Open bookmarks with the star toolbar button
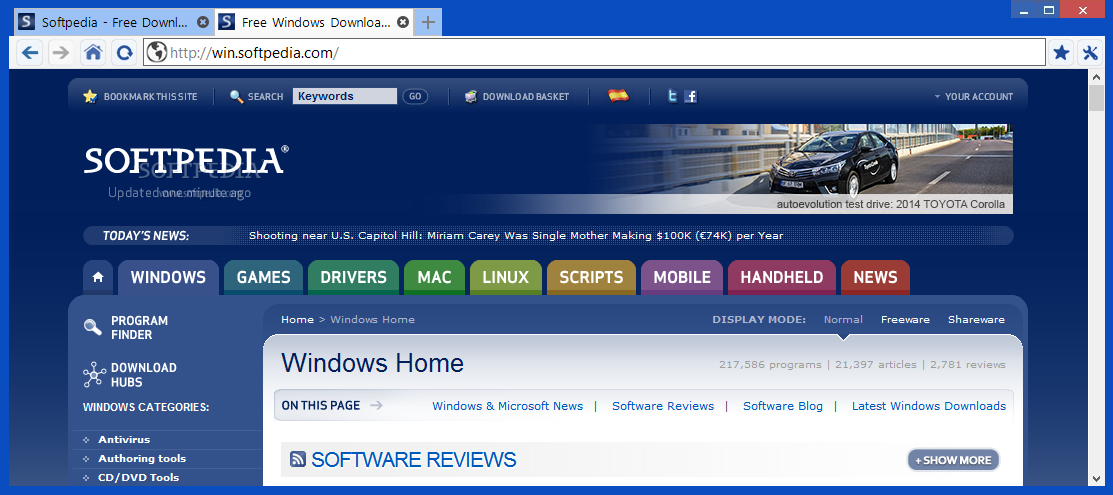The height and width of the screenshot is (495, 1113). [1061, 53]
